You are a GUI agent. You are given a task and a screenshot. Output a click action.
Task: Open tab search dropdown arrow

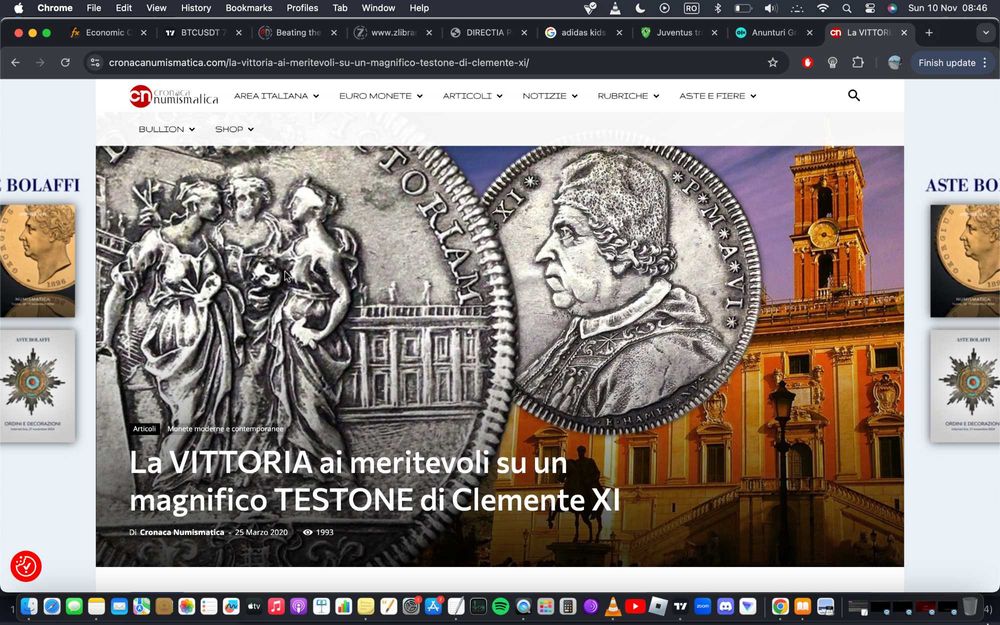pyautogui.click(x=985, y=33)
